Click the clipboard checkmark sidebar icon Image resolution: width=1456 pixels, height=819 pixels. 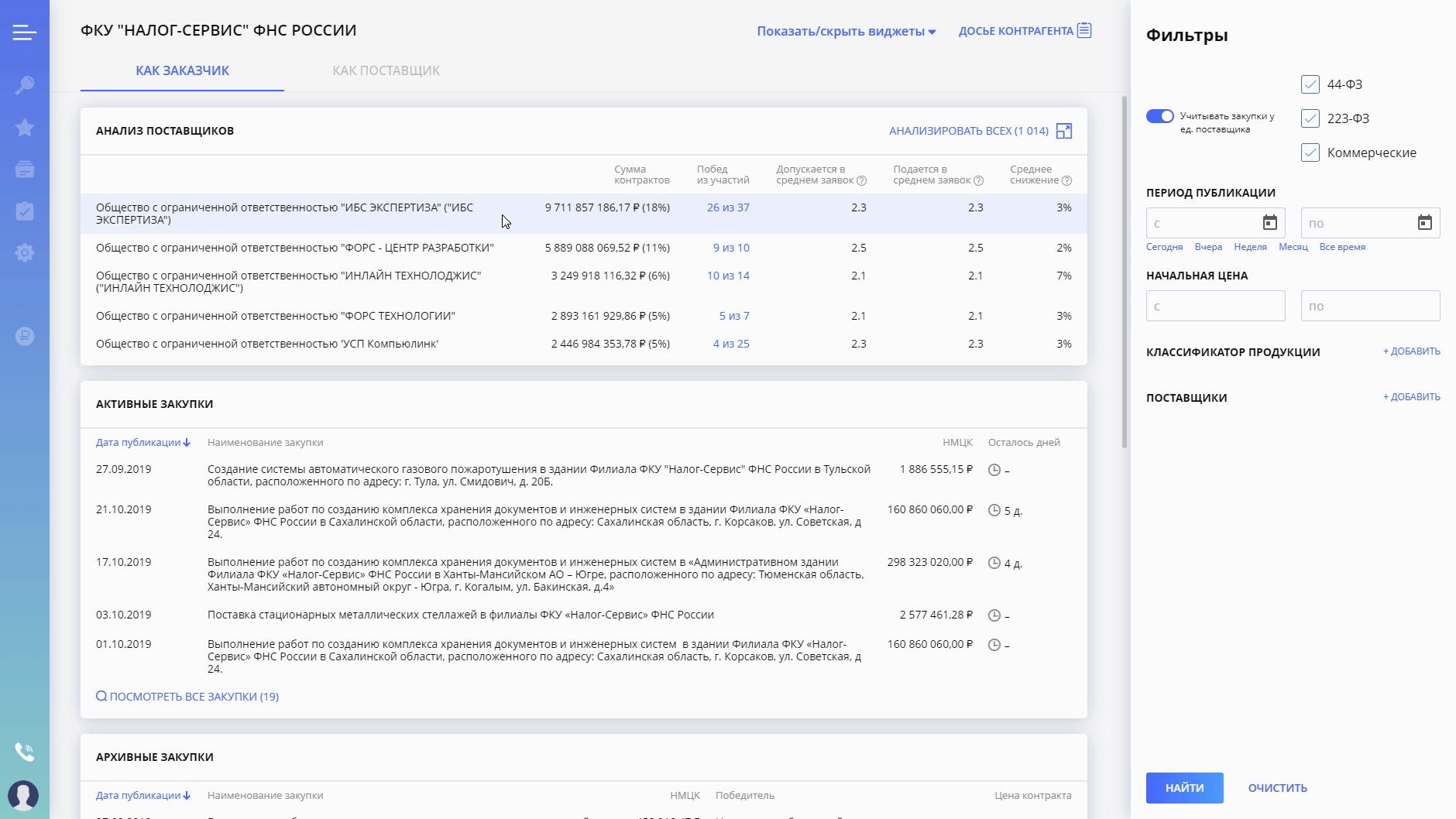(x=24, y=211)
